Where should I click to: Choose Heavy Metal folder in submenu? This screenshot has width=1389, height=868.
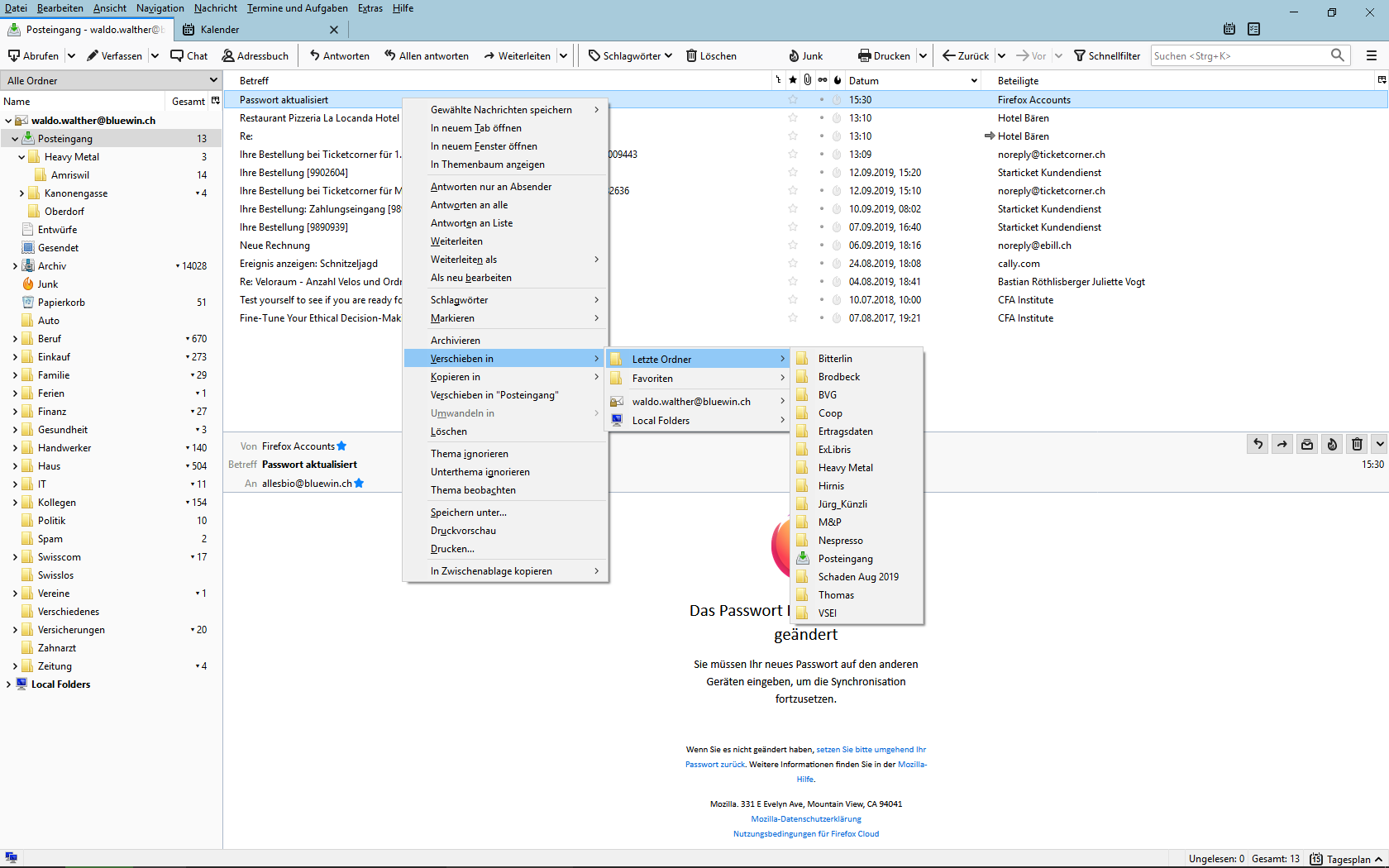click(x=845, y=468)
